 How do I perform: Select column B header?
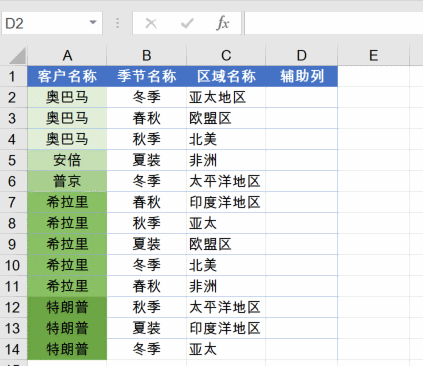click(x=146, y=55)
